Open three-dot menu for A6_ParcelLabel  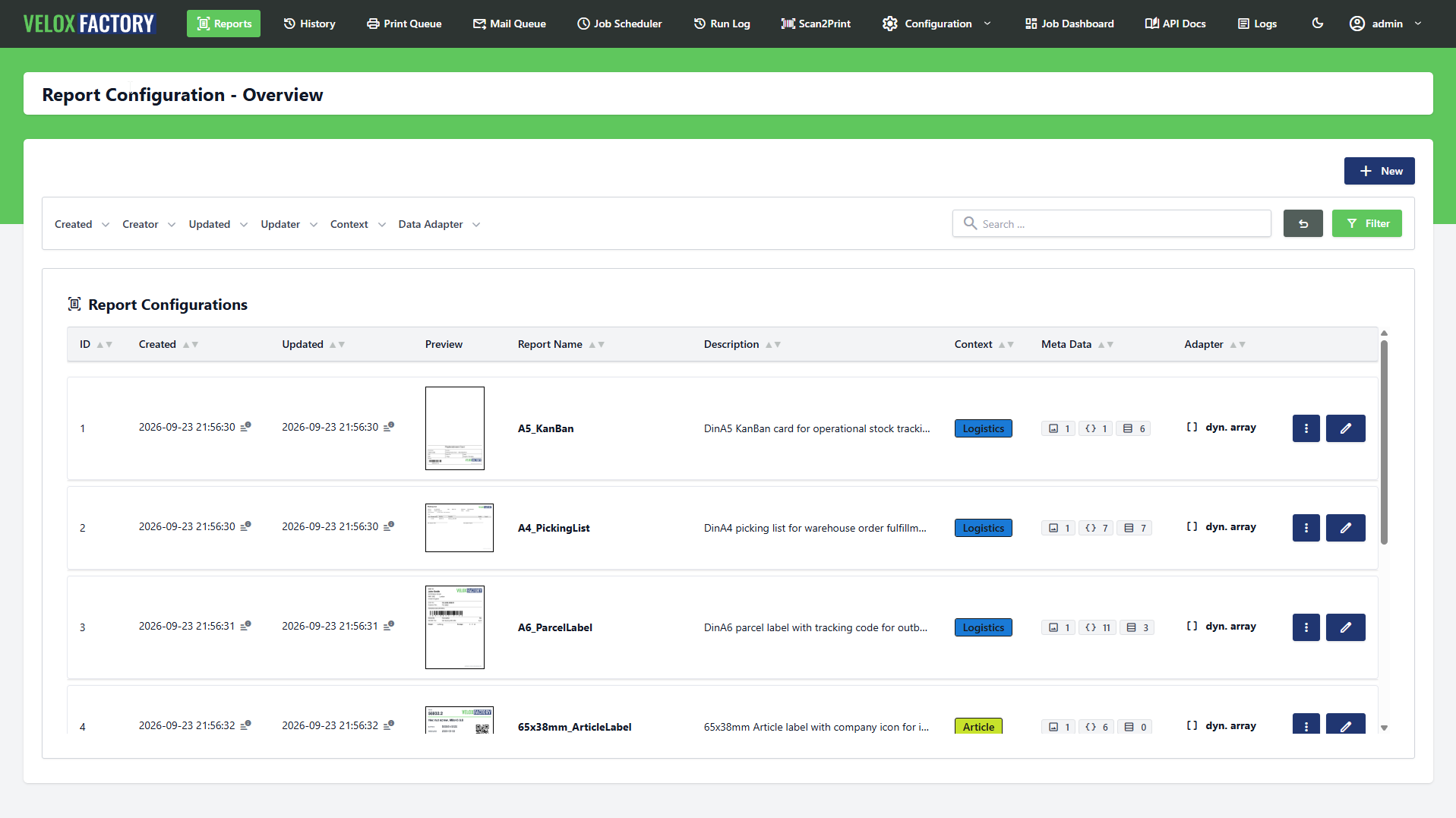click(1306, 627)
